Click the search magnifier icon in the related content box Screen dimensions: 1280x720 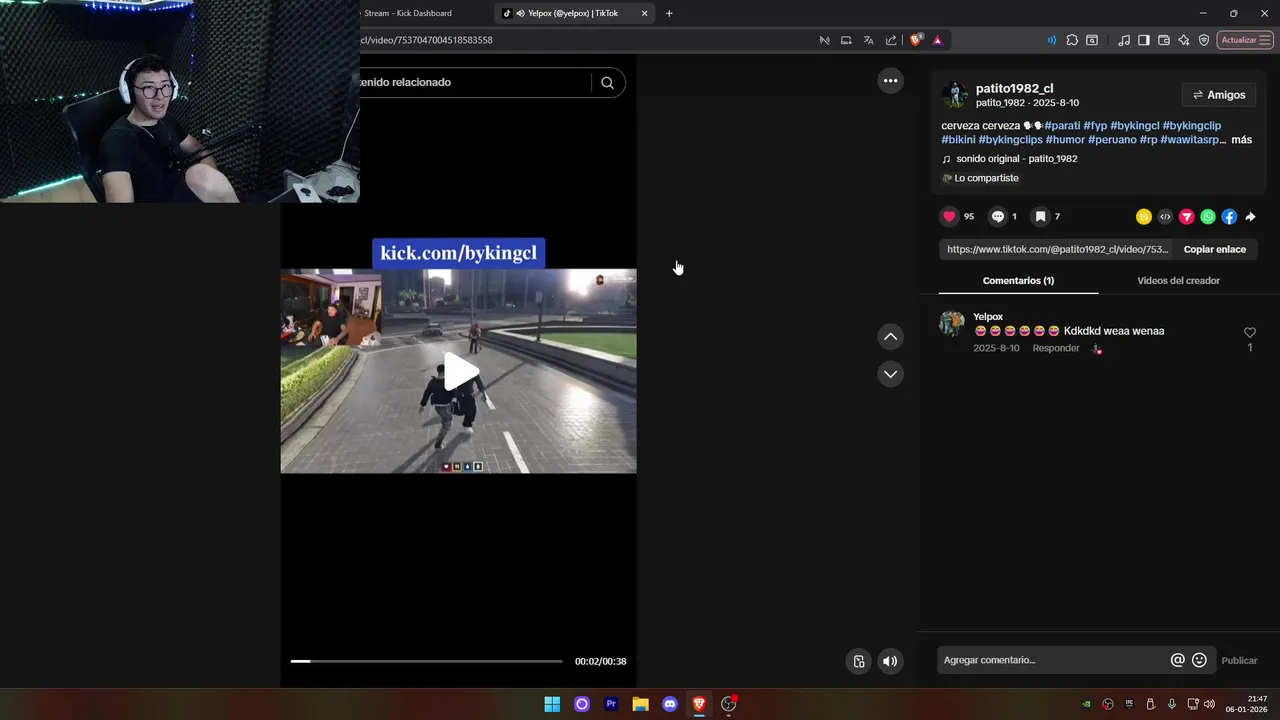pyautogui.click(x=607, y=83)
